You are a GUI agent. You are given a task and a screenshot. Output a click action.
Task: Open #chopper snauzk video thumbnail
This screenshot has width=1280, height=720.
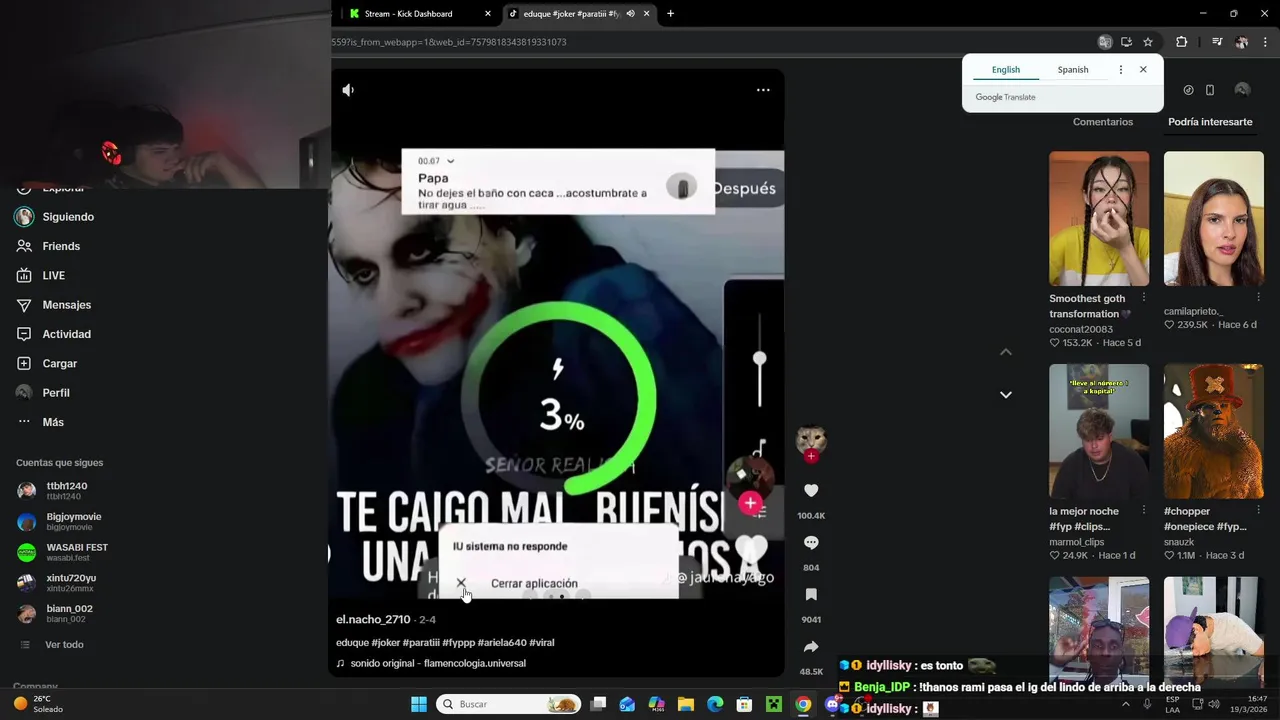(x=1214, y=431)
